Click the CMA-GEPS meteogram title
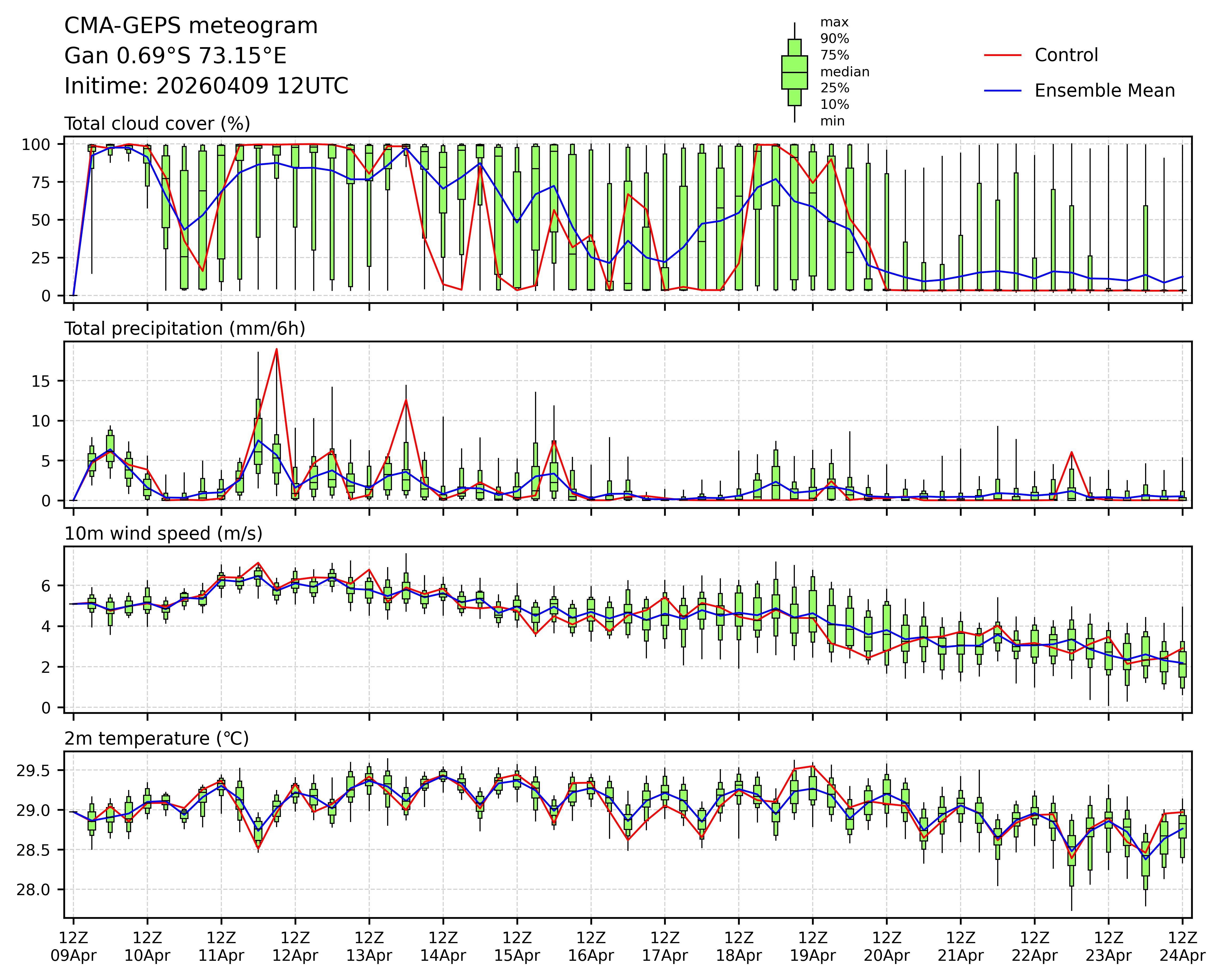1222x980 pixels. pyautogui.click(x=190, y=26)
